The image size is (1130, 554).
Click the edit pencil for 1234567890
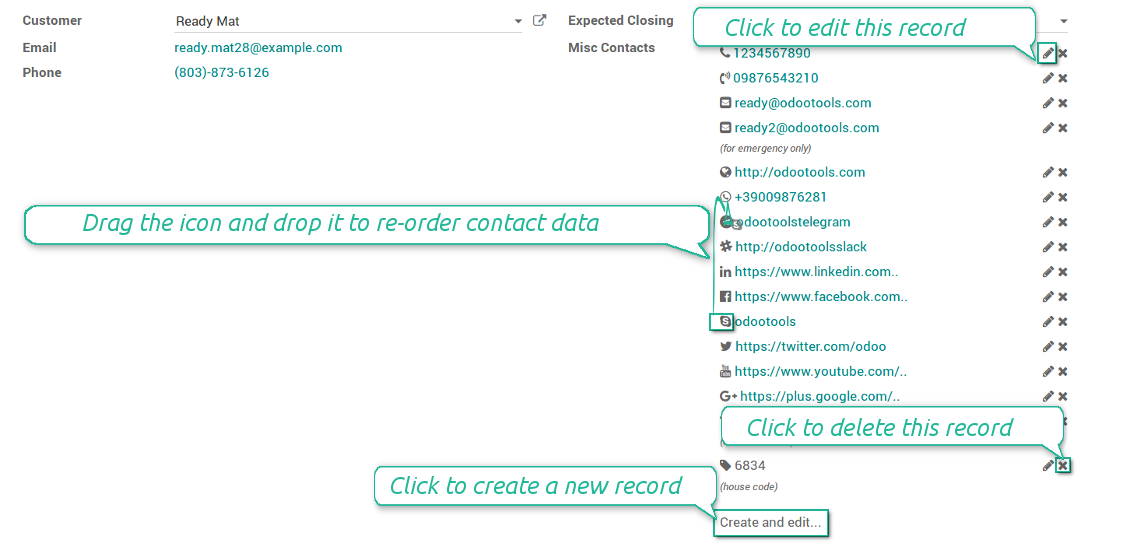[1047, 53]
